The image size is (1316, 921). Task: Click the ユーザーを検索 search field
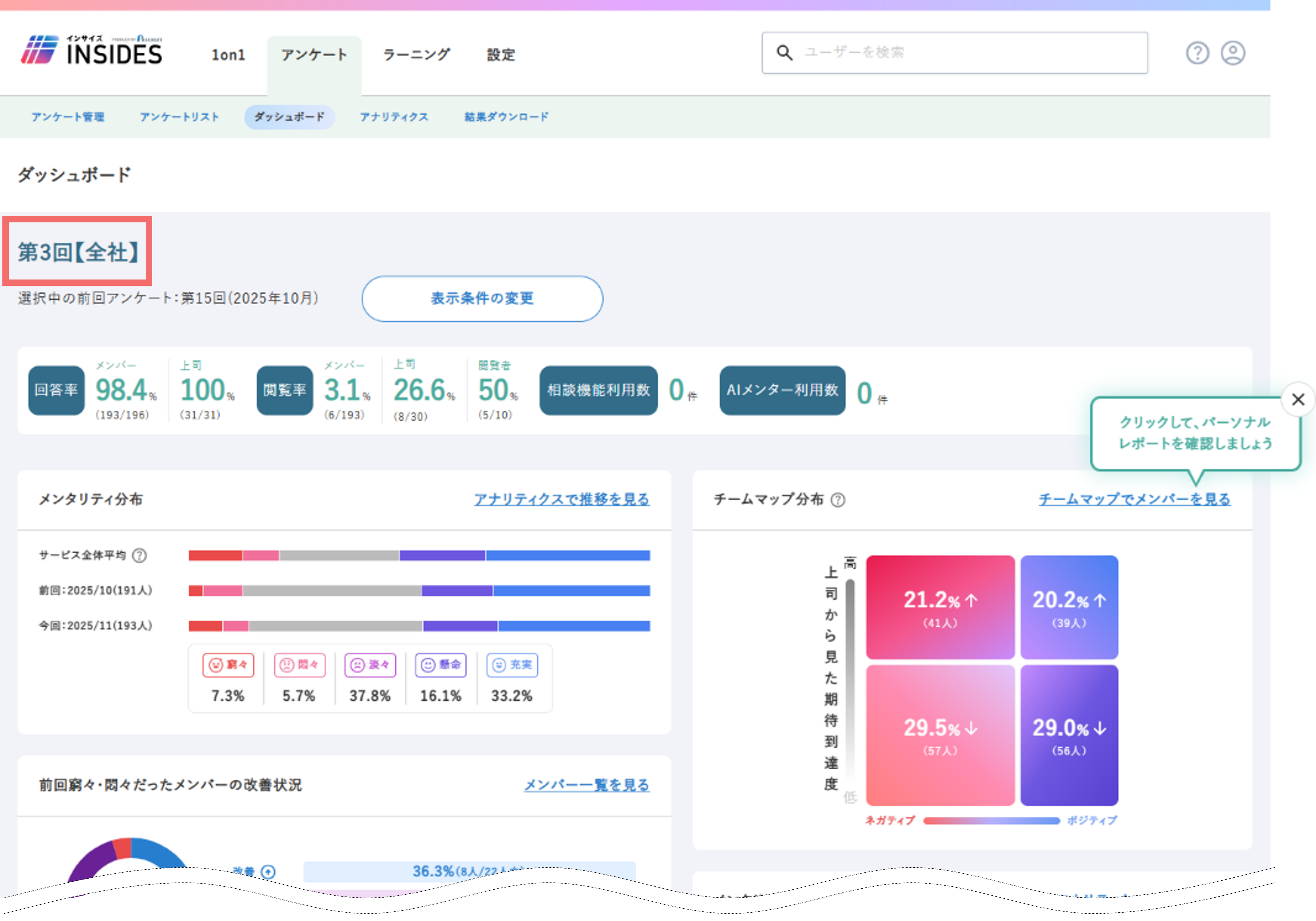(x=954, y=53)
